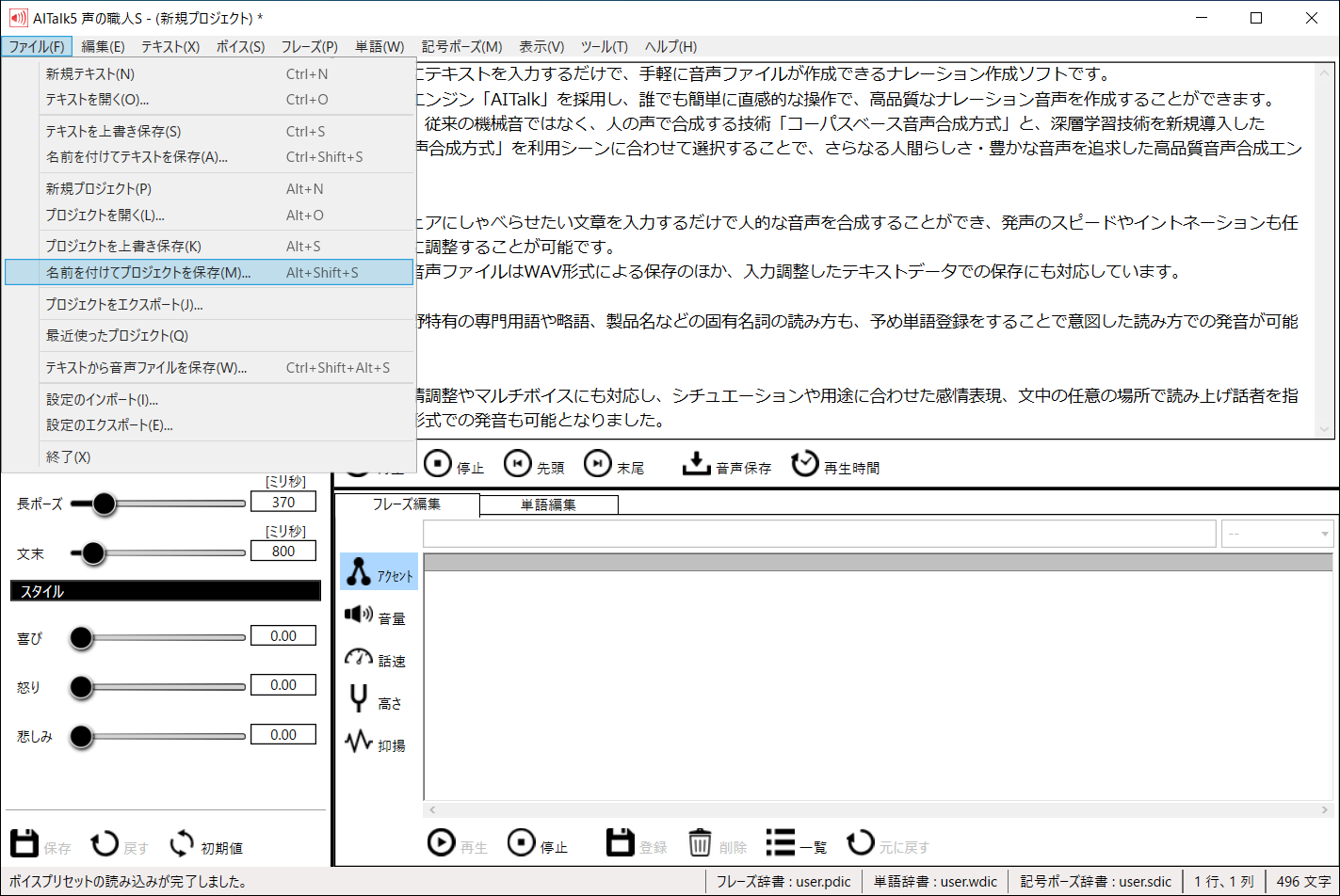Open the ヘルプ(H) menu

pos(671,47)
